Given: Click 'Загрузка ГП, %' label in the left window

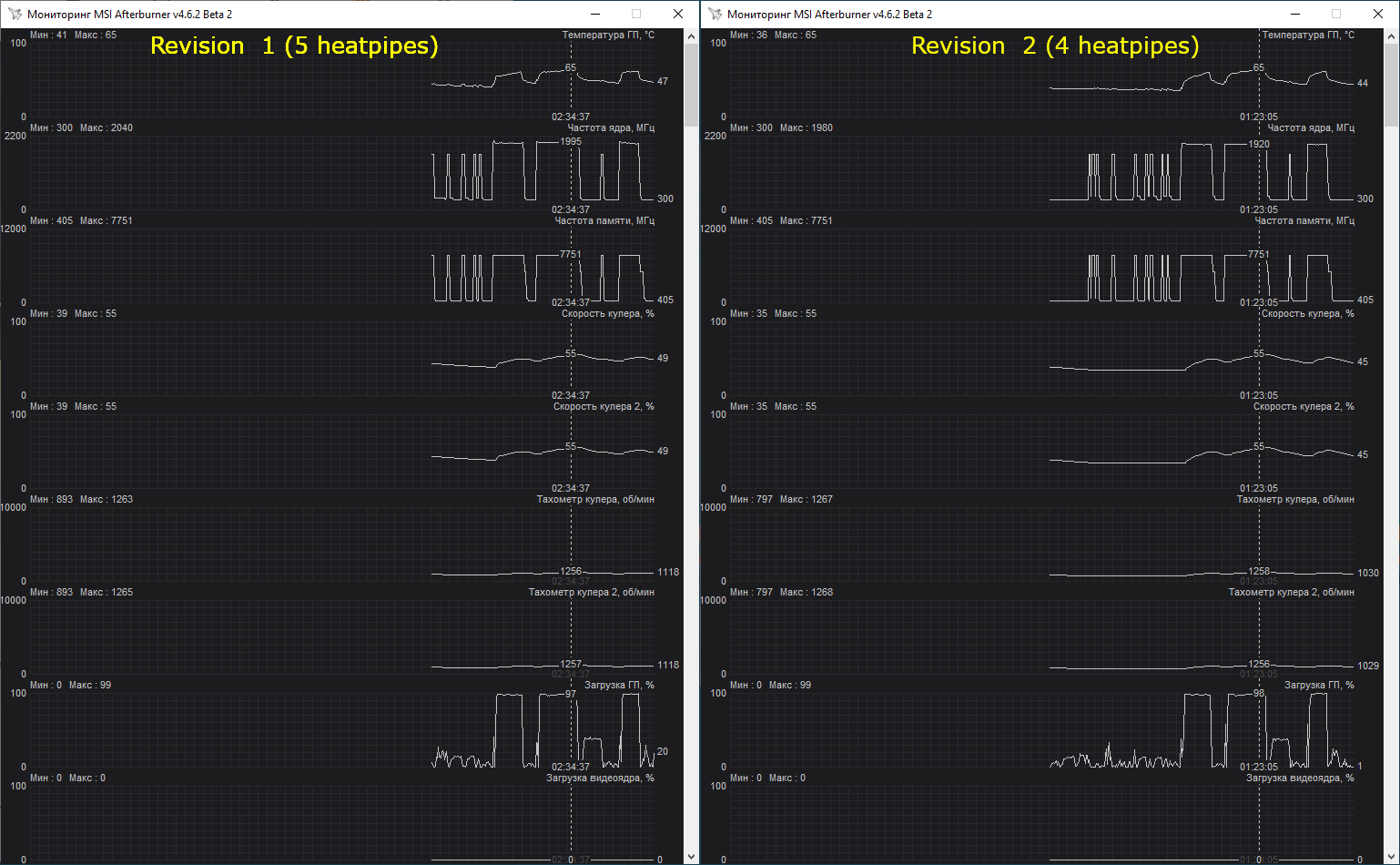Looking at the screenshot, I should (619, 685).
